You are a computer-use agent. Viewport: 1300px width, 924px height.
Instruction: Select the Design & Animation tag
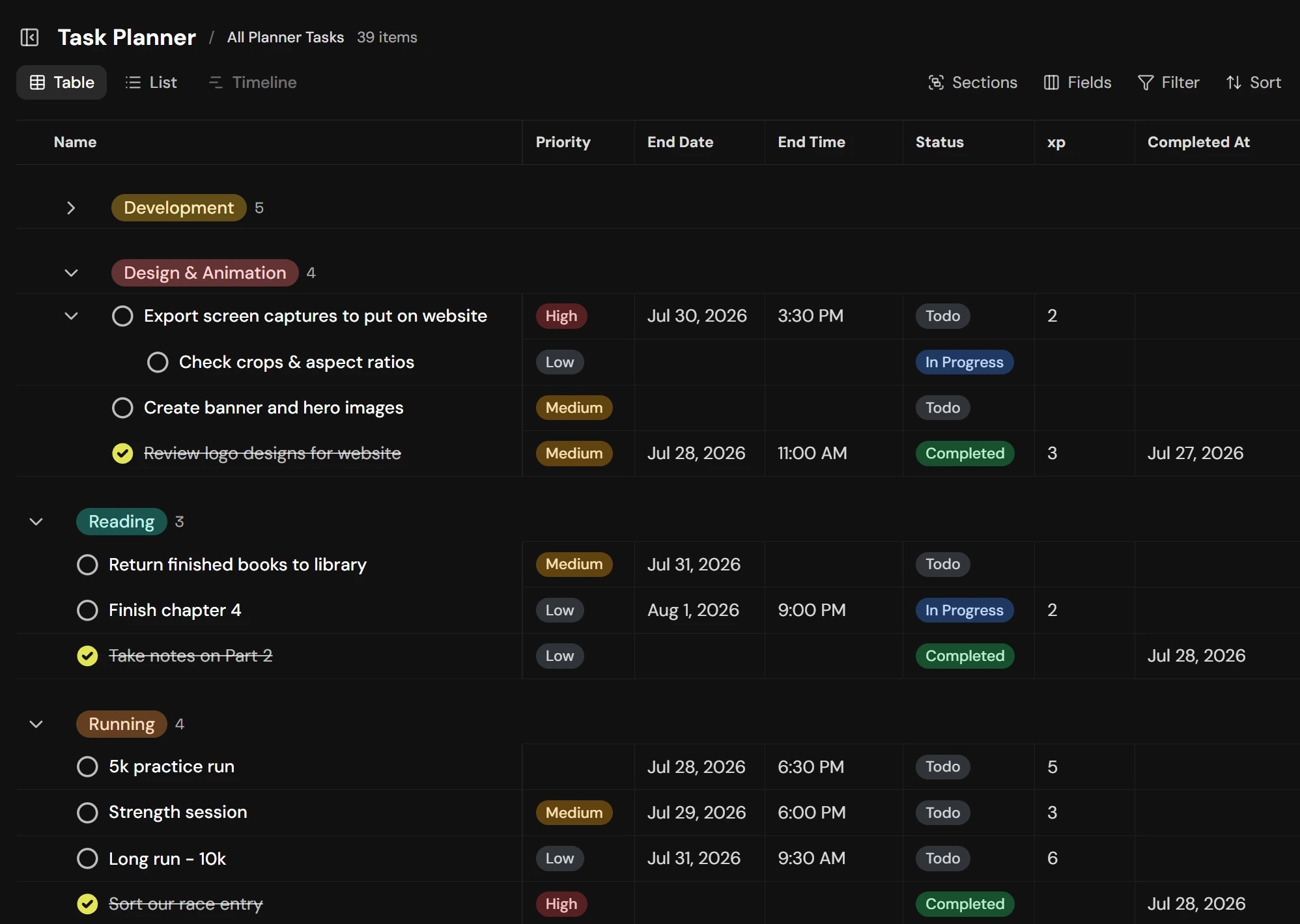point(205,273)
